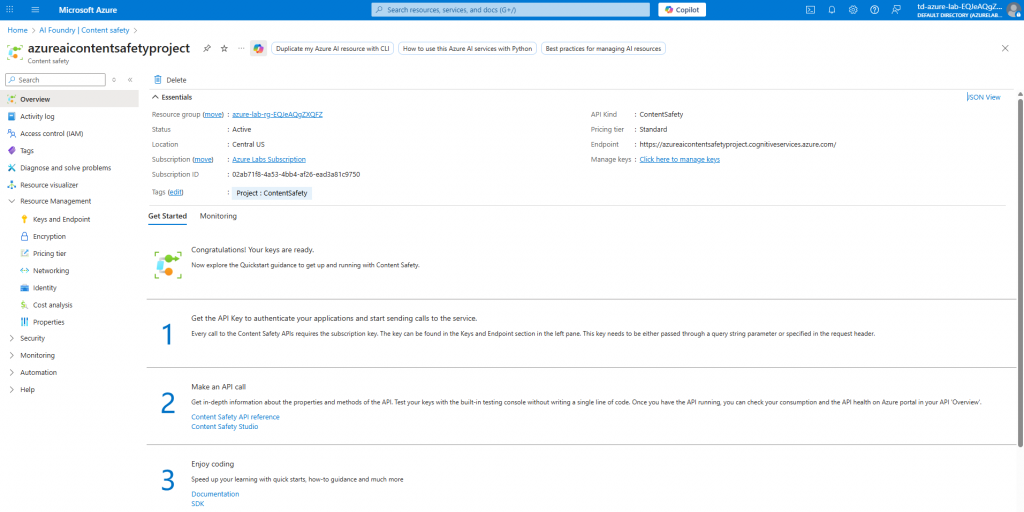Expand the Monitoring section in the sidebar
The height and width of the screenshot is (512, 1024).
(x=11, y=355)
